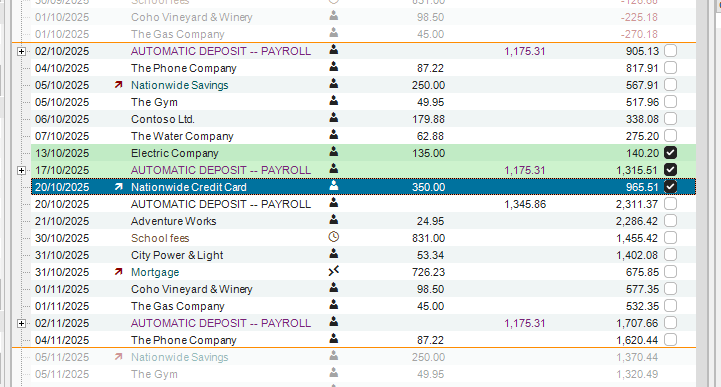Image resolution: width=721 pixels, height=387 pixels.
Task: Click the 831.00 School fees payment dated 30/10/2025
Action: 428,238
